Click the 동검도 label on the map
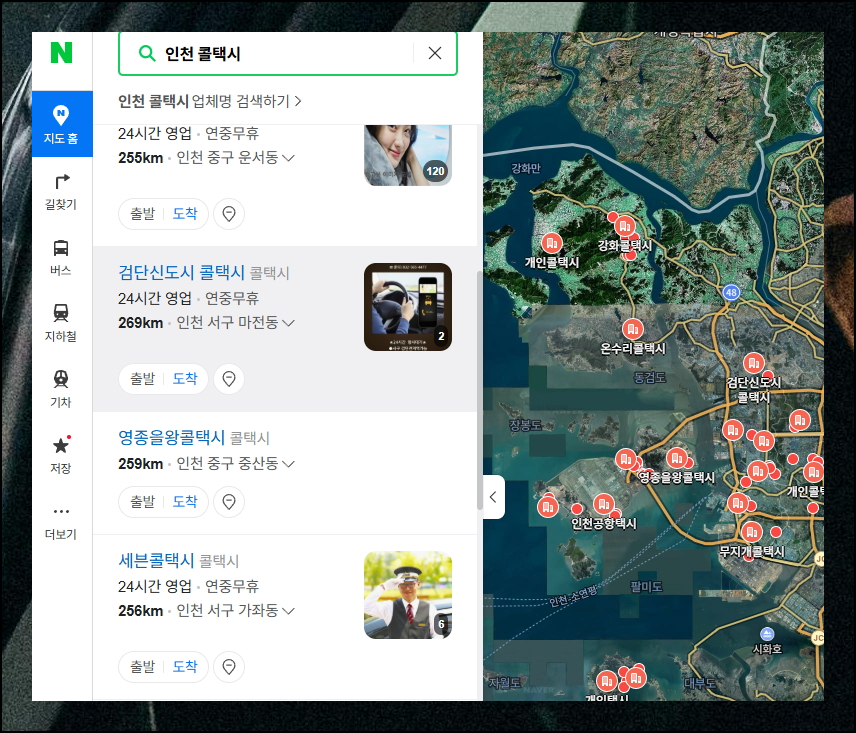This screenshot has width=856, height=733. (x=650, y=378)
